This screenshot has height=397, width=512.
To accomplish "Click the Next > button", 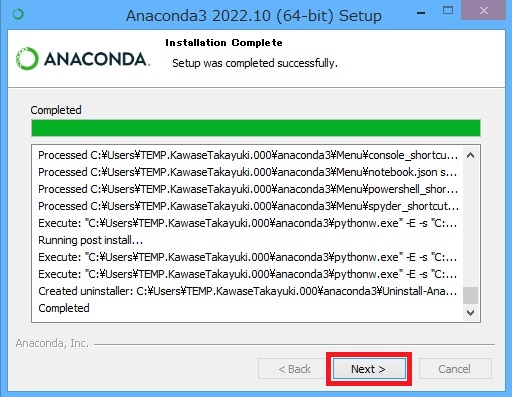I will [369, 369].
